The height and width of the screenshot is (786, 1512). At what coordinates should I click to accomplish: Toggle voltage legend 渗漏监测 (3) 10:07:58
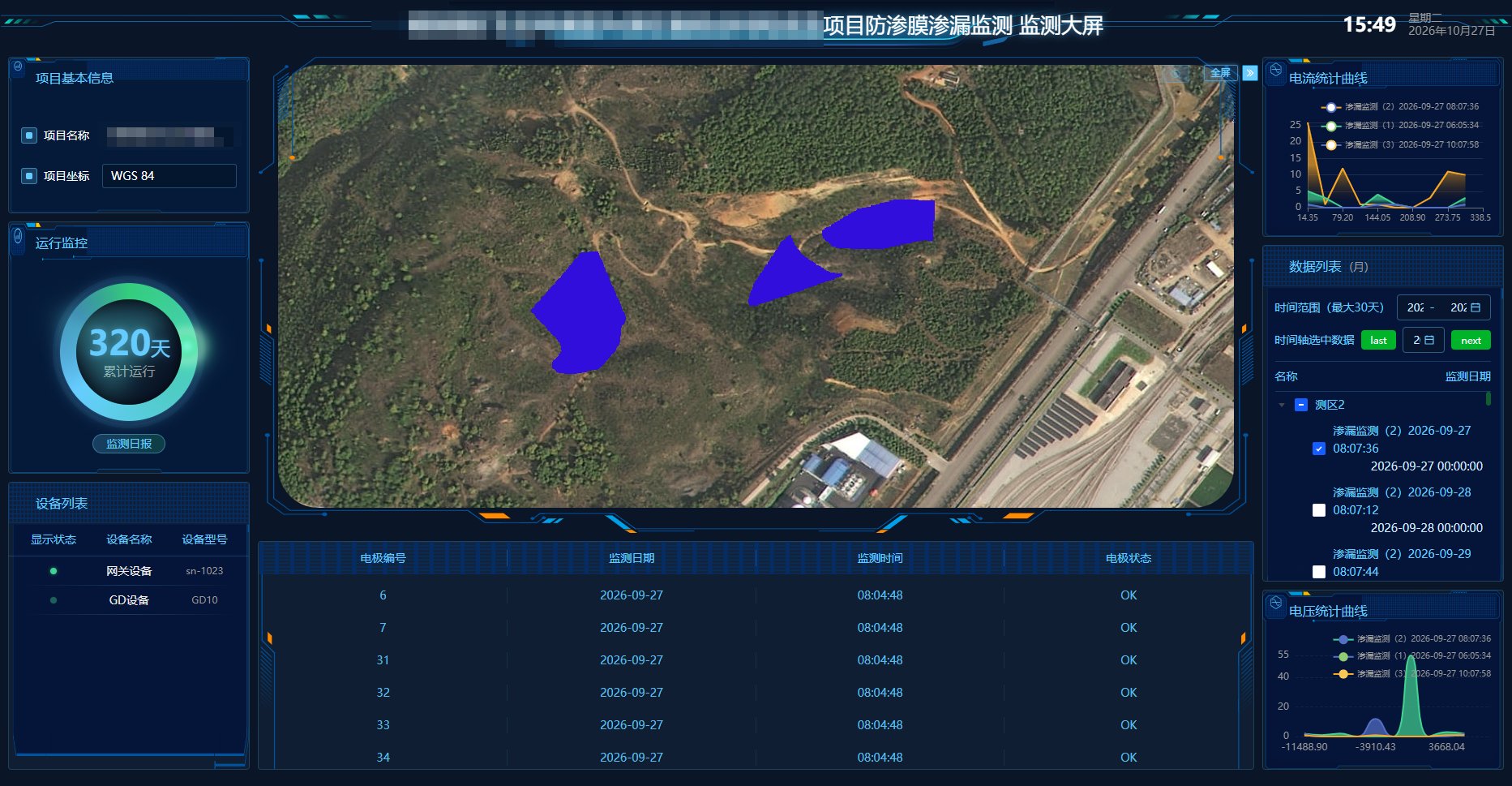[1412, 674]
